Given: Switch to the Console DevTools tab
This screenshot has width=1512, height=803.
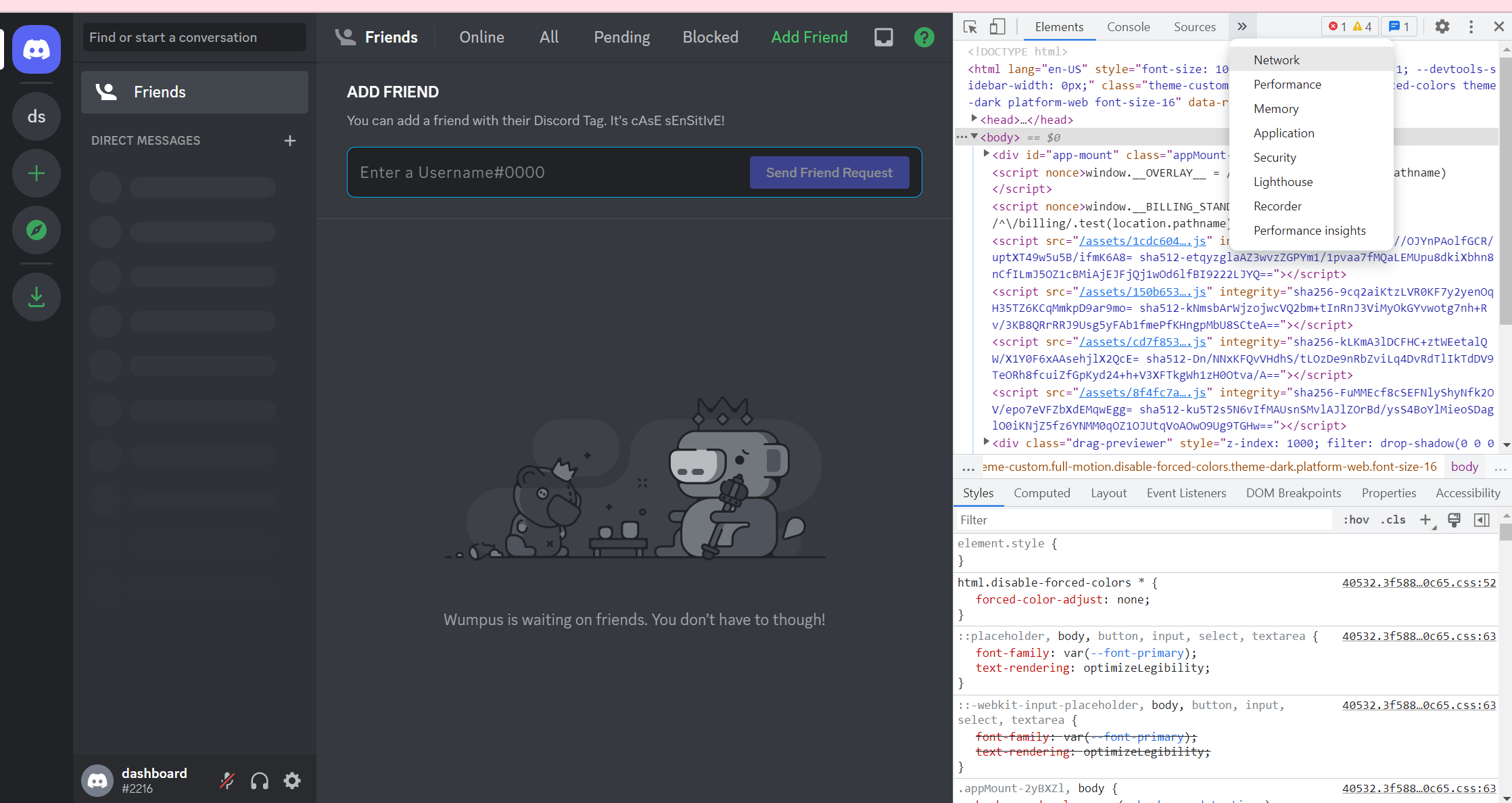Looking at the screenshot, I should [1128, 27].
